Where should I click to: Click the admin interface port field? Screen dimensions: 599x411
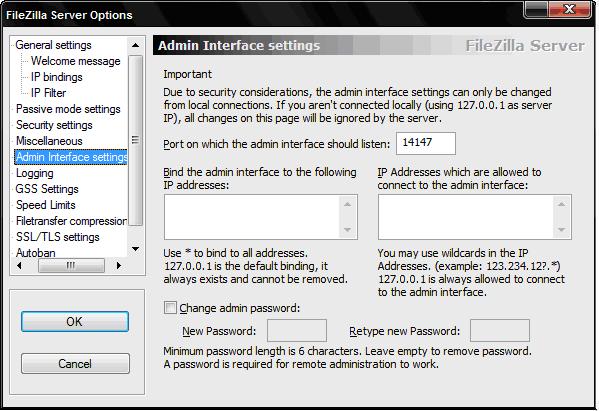426,143
